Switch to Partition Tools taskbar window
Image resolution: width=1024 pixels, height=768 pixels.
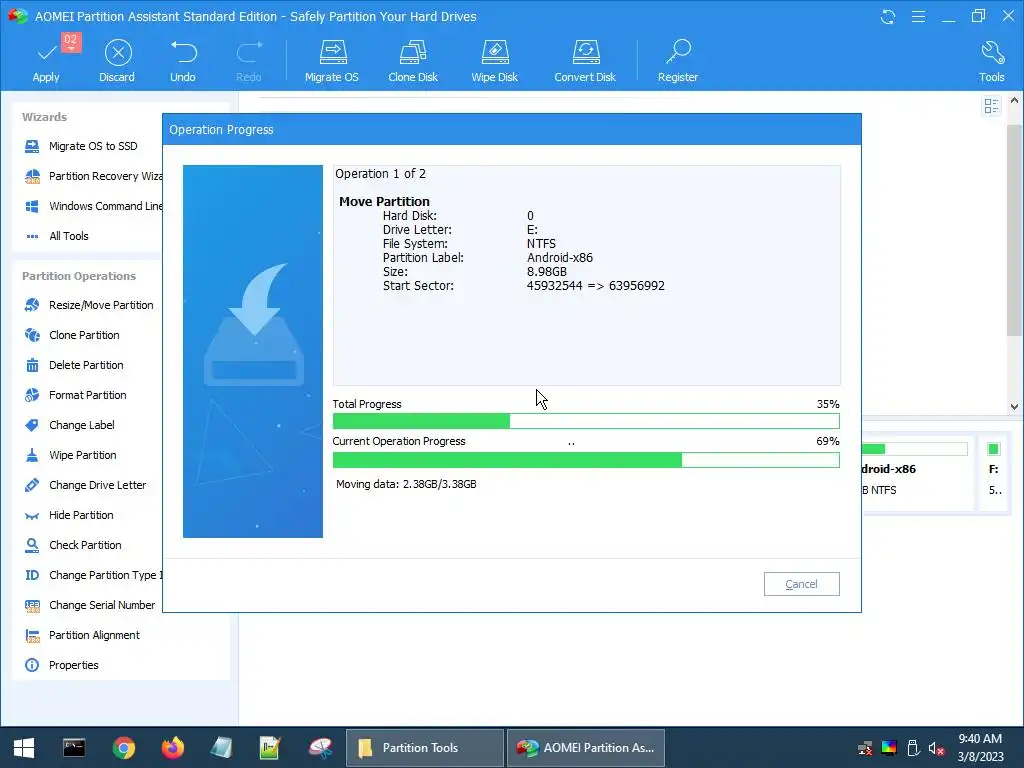[424, 748]
